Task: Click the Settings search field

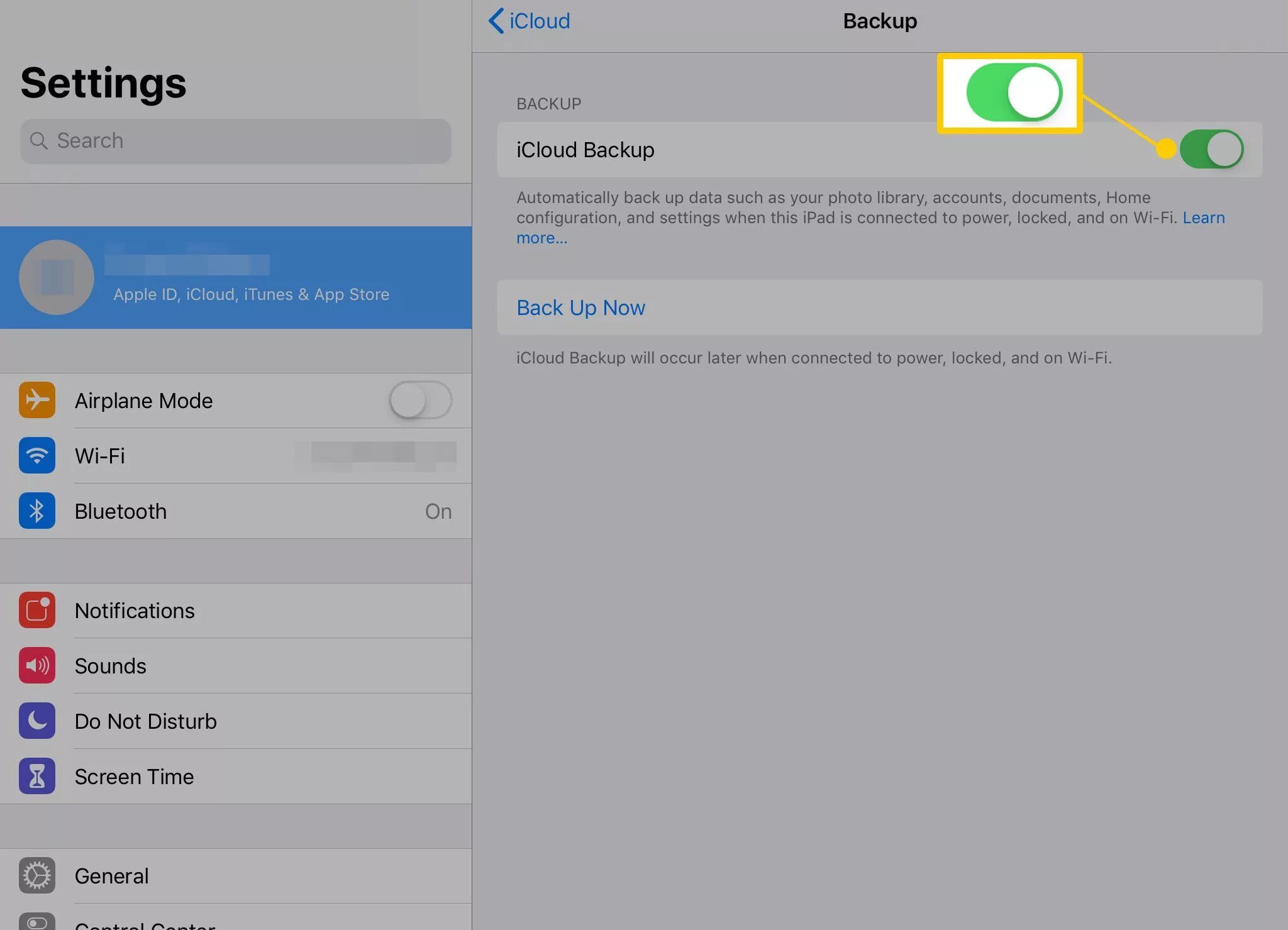Action: (236, 141)
